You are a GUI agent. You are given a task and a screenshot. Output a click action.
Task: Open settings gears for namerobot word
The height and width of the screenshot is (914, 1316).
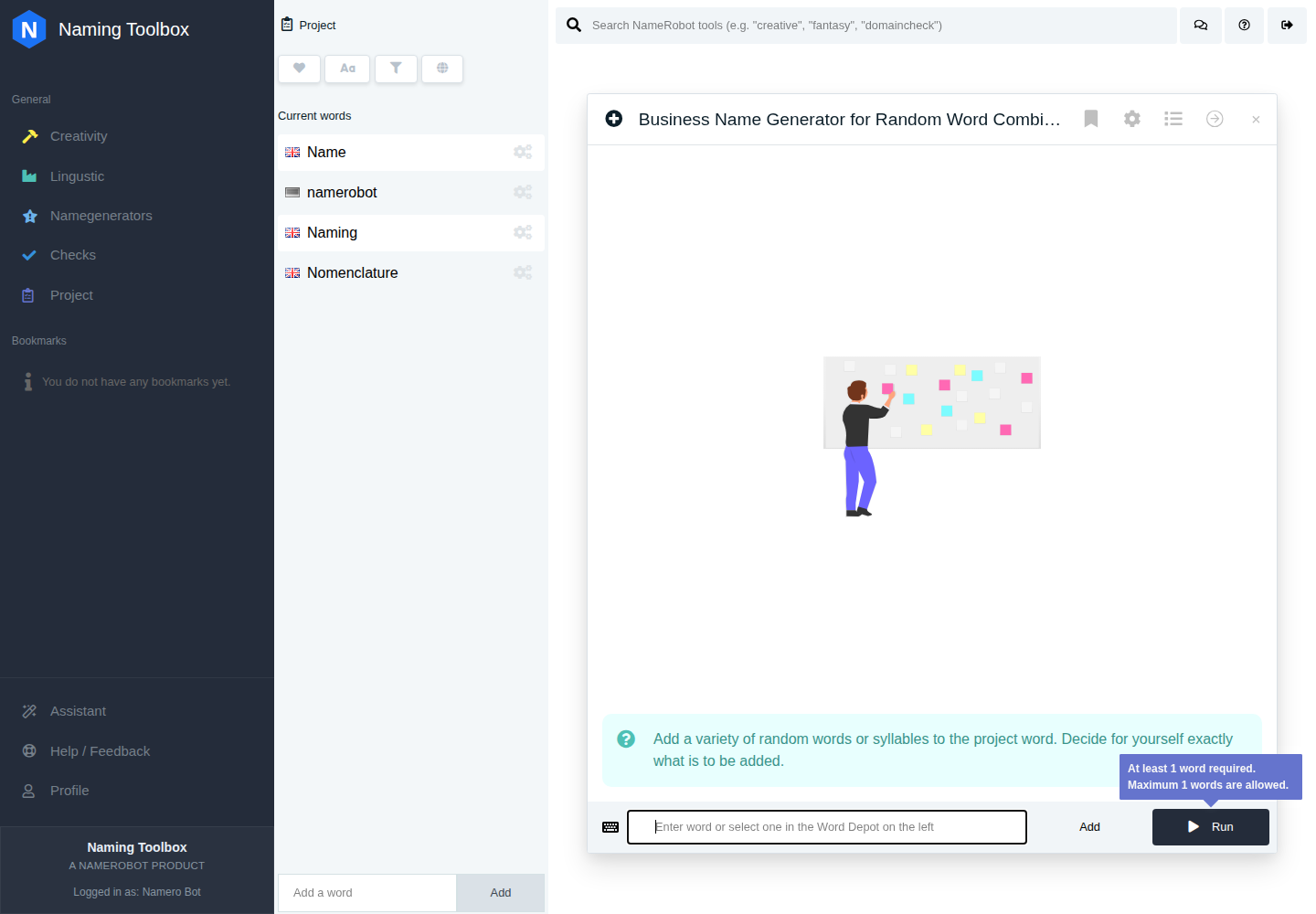pyautogui.click(x=523, y=193)
